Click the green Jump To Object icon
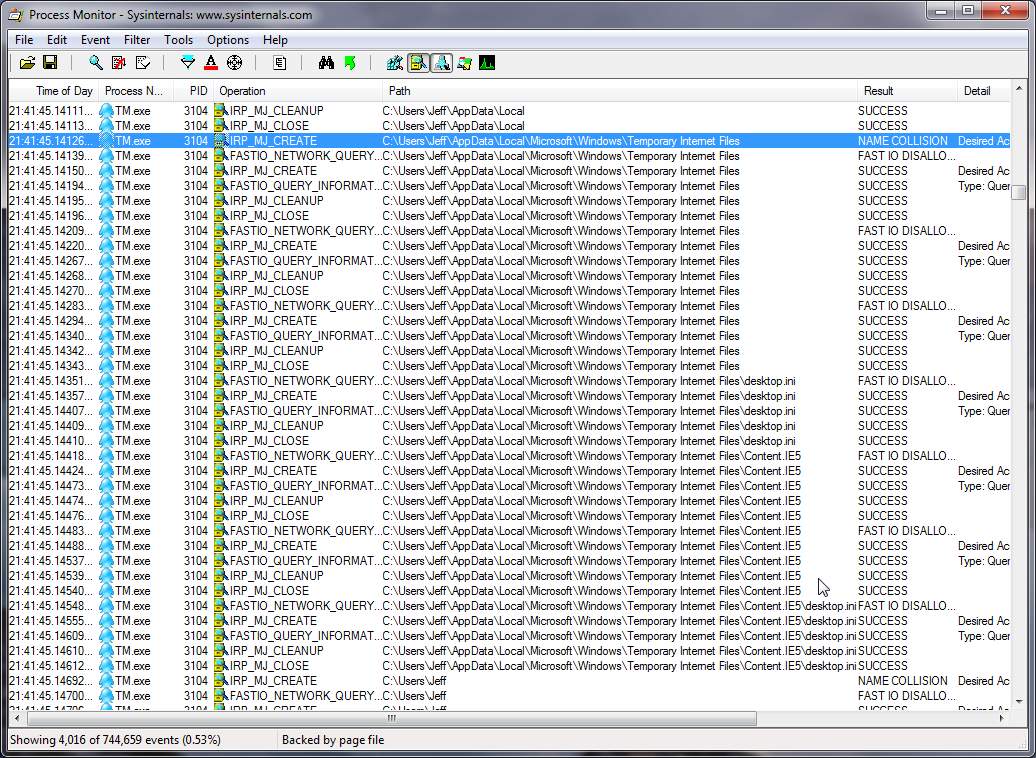The height and width of the screenshot is (758, 1036). 350,63
